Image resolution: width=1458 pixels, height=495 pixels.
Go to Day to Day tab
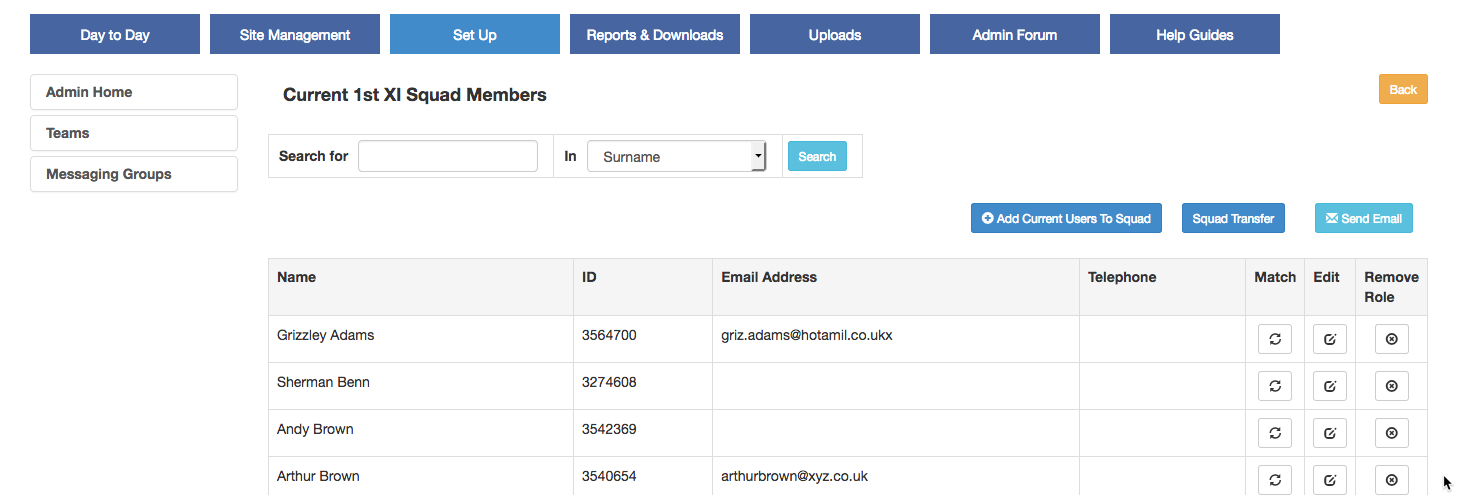[115, 35]
